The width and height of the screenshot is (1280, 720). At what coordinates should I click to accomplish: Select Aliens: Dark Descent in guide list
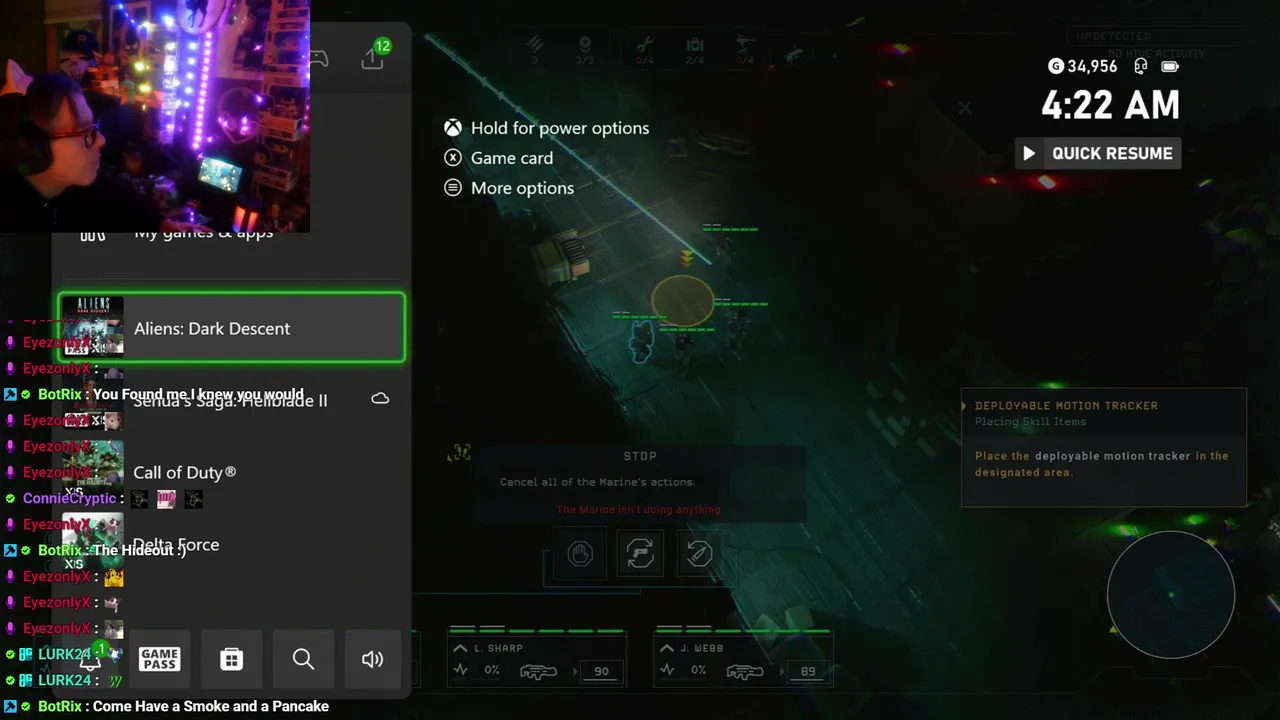tap(232, 328)
